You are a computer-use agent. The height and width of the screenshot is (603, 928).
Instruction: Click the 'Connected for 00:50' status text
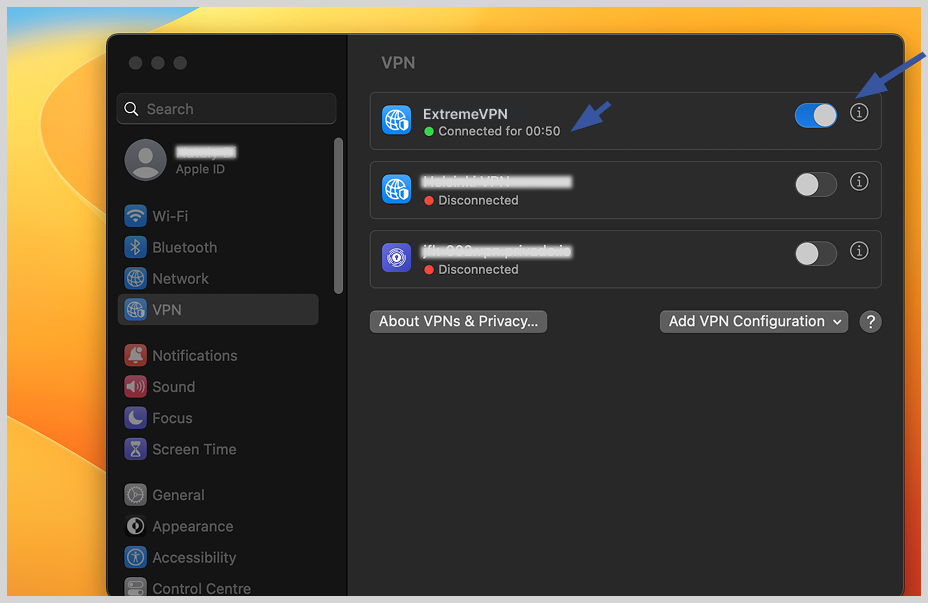pos(499,131)
